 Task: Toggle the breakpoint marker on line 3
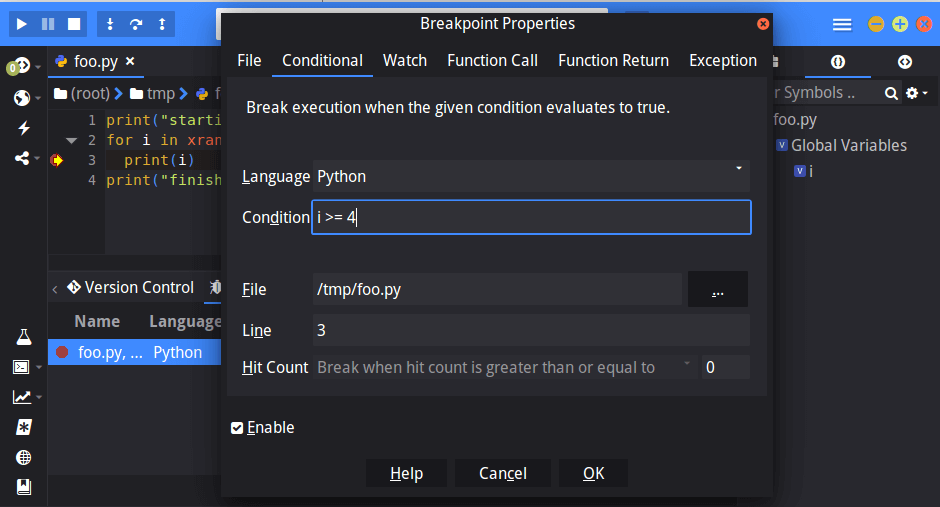[57, 160]
